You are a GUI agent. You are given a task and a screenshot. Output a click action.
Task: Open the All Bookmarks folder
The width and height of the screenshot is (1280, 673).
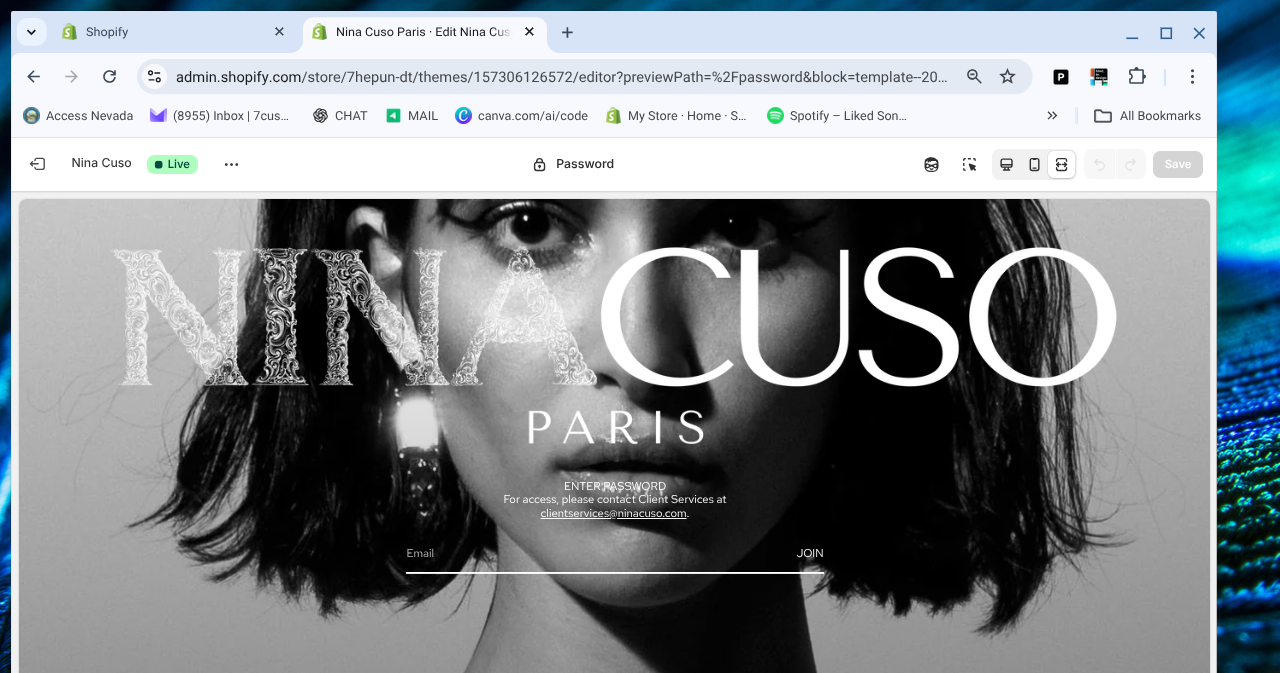pyautogui.click(x=1147, y=116)
